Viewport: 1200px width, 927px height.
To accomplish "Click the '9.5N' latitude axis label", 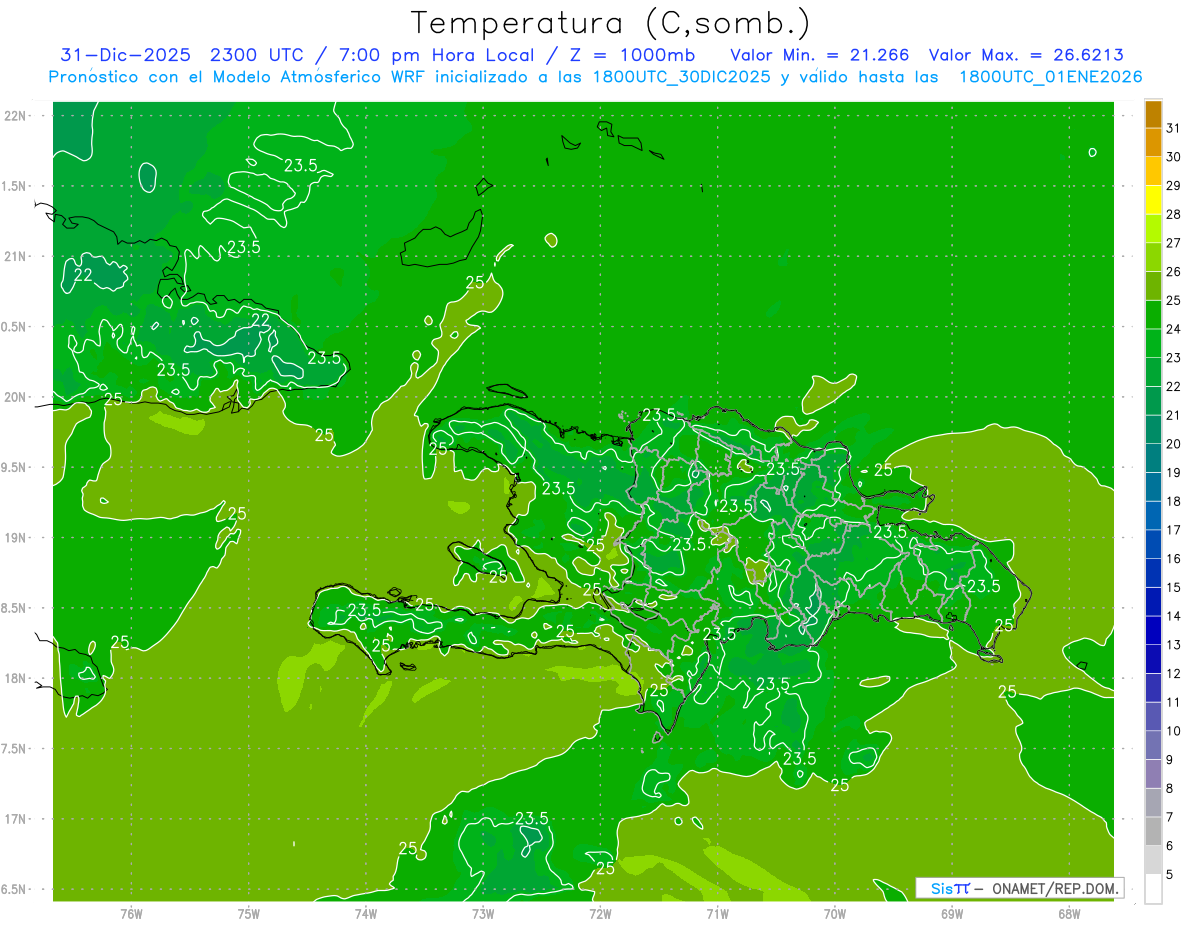I will (15, 467).
